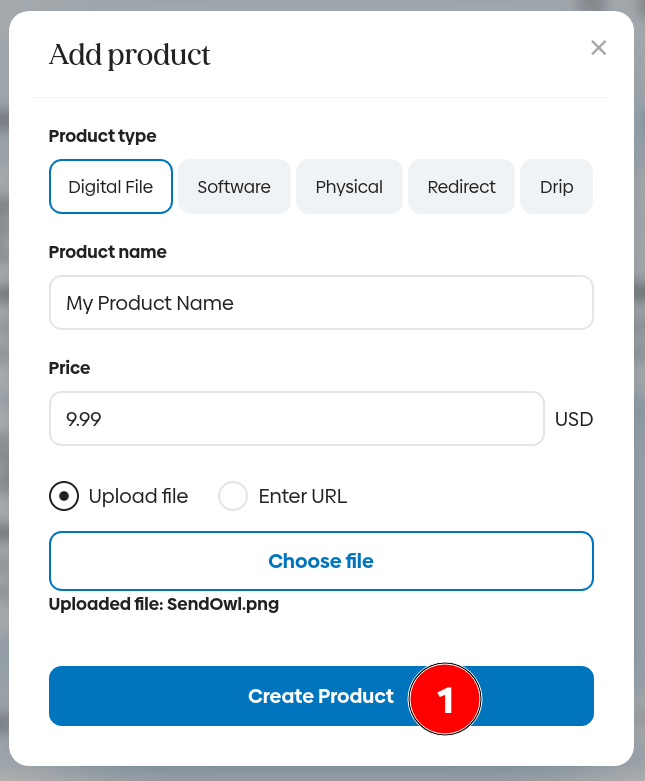The height and width of the screenshot is (781, 645).
Task: Select Digital File product type
Action: [x=111, y=187]
